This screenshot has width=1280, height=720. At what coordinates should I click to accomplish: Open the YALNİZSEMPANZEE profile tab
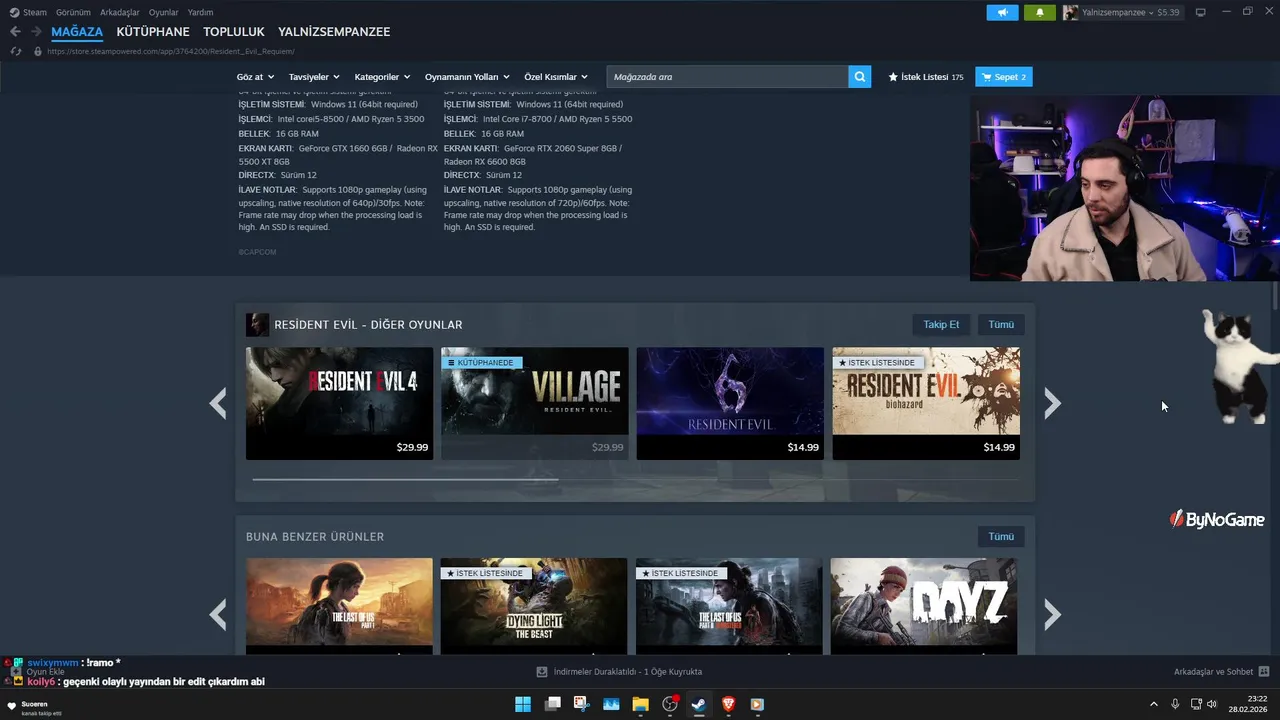coord(334,32)
